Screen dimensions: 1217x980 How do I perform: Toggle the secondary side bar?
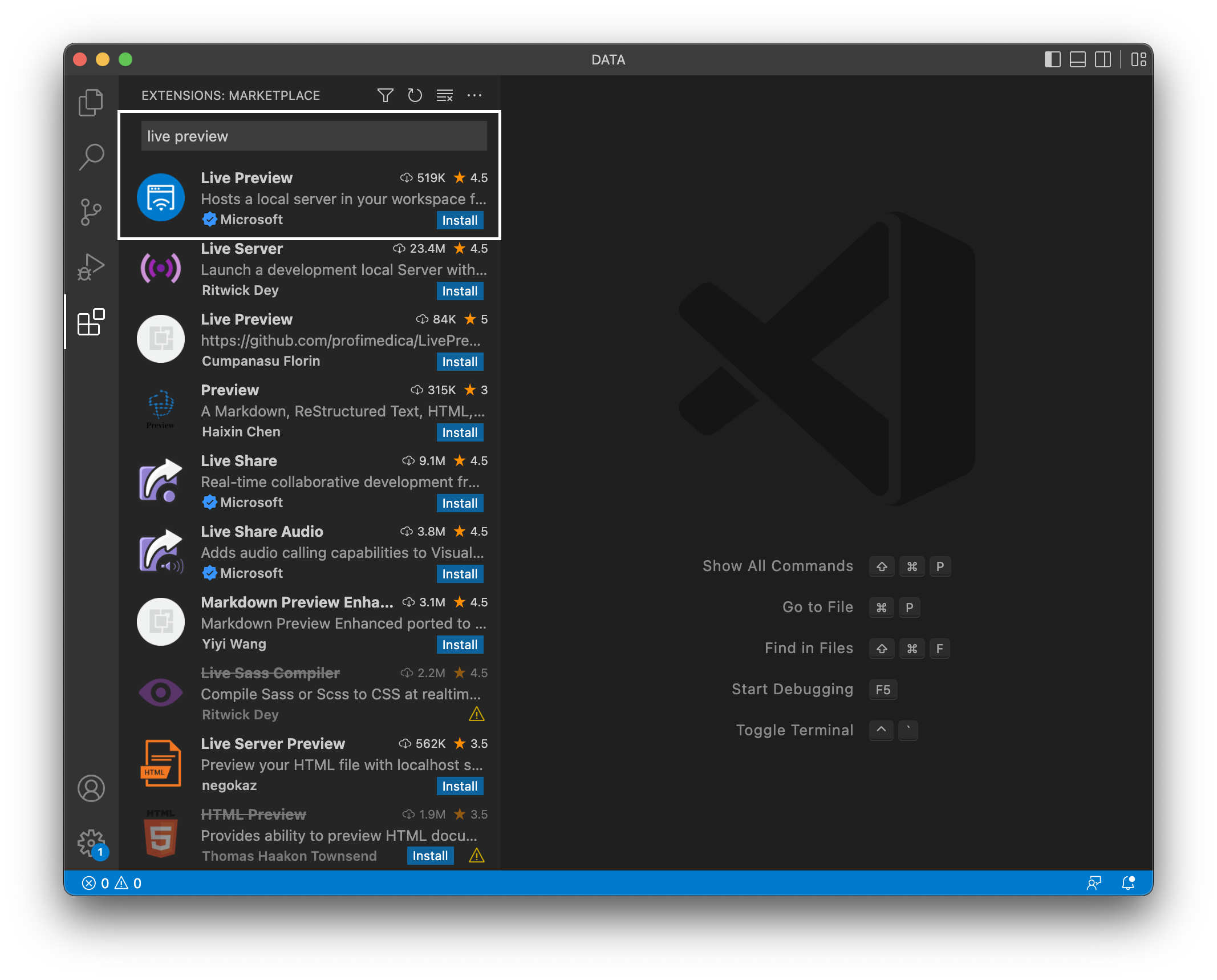coord(1104,59)
